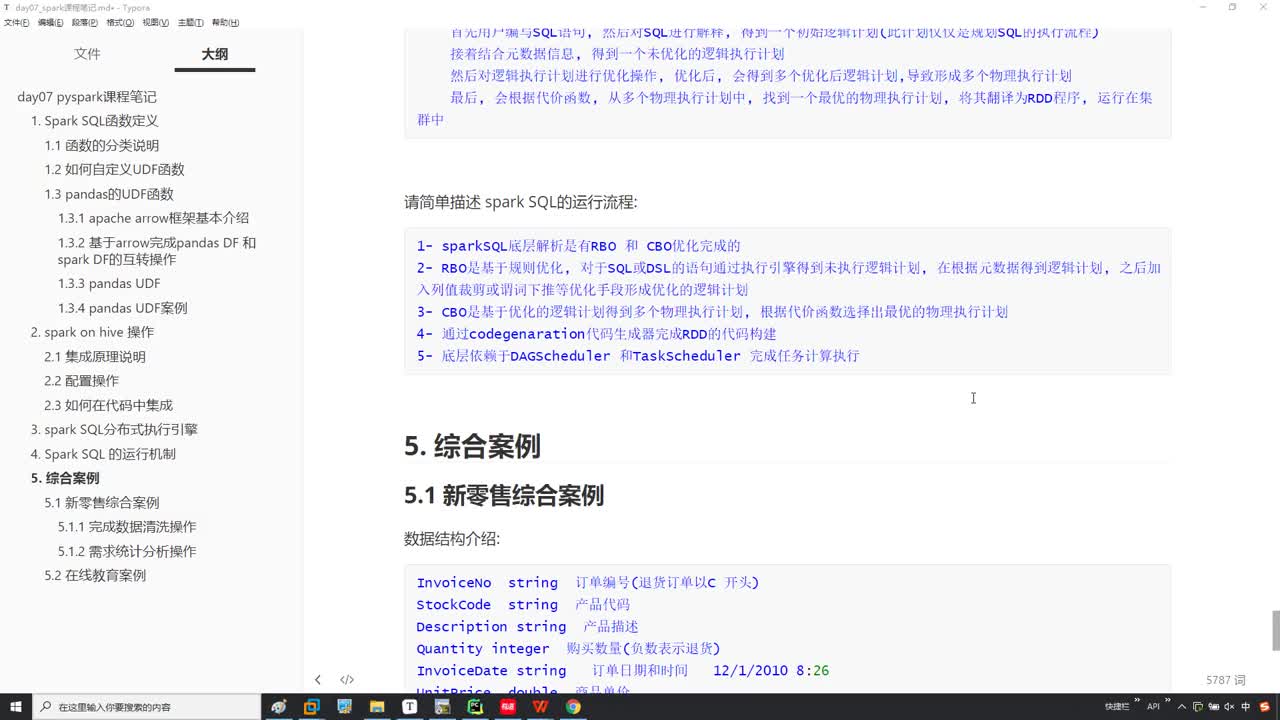This screenshot has width=1280, height=720.
Task: Open Typora from the taskbar
Action: 410,706
